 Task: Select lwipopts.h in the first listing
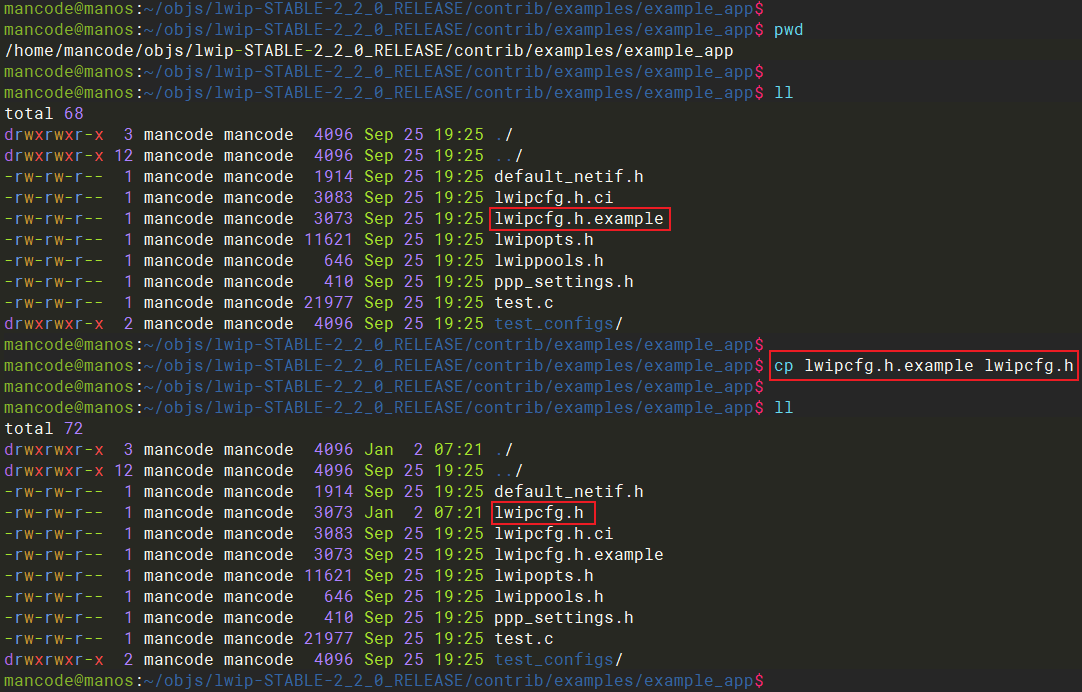[543, 240]
